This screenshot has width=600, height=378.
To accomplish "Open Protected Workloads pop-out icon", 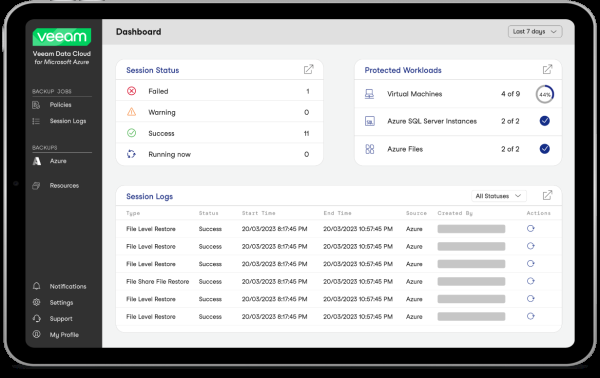I will coord(547,70).
